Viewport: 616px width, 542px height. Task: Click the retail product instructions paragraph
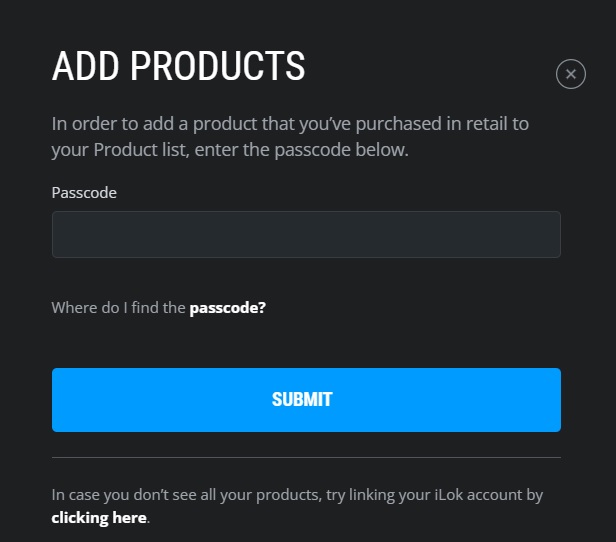[290, 138]
